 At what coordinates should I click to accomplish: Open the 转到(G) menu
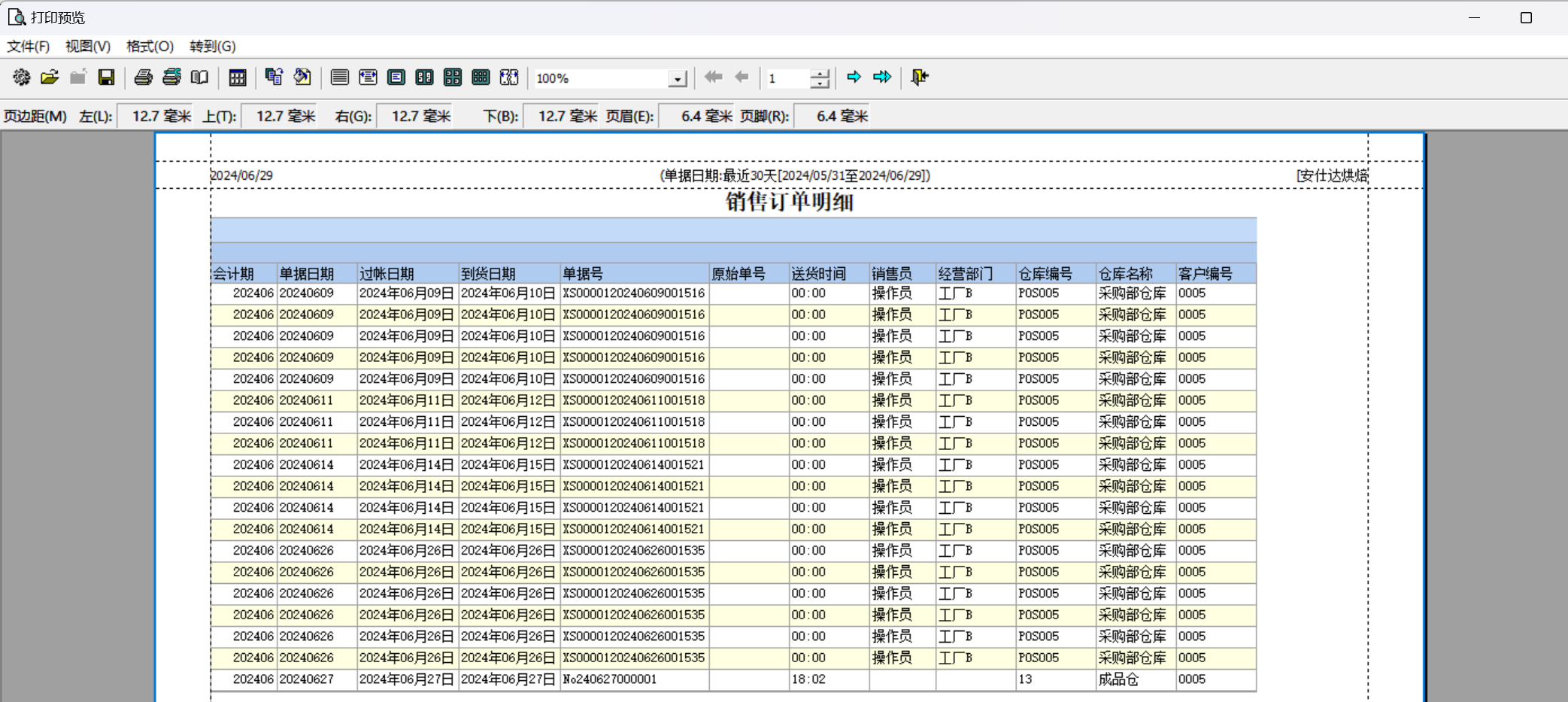click(x=212, y=47)
